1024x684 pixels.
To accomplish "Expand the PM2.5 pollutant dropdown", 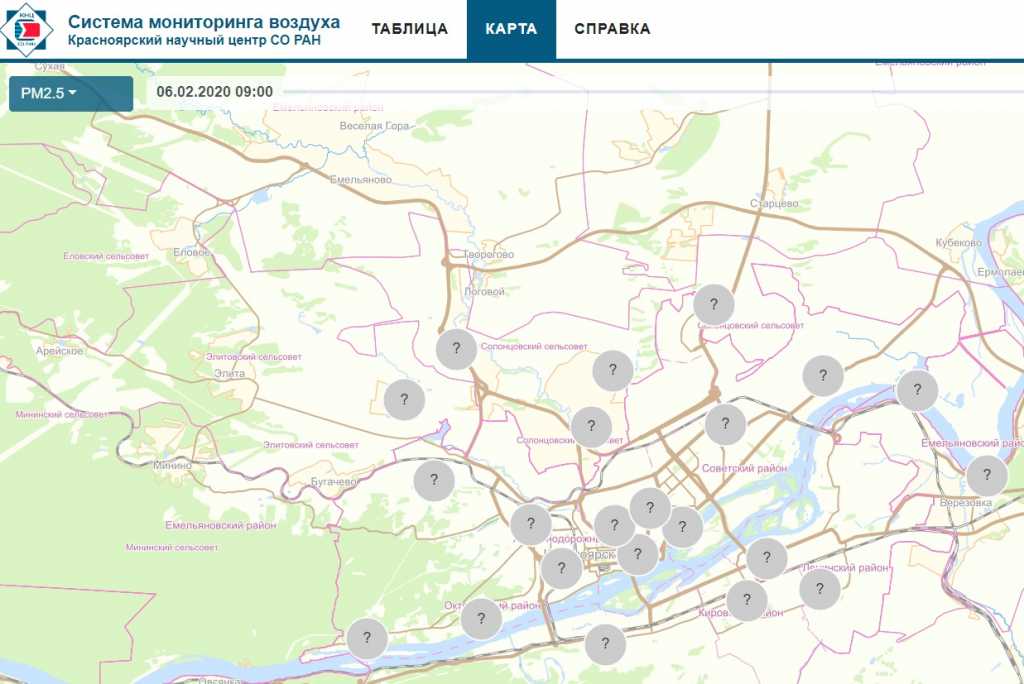I will (x=70, y=93).
